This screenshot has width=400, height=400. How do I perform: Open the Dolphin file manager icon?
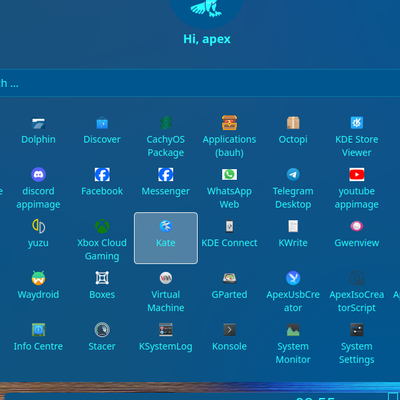(x=38, y=124)
